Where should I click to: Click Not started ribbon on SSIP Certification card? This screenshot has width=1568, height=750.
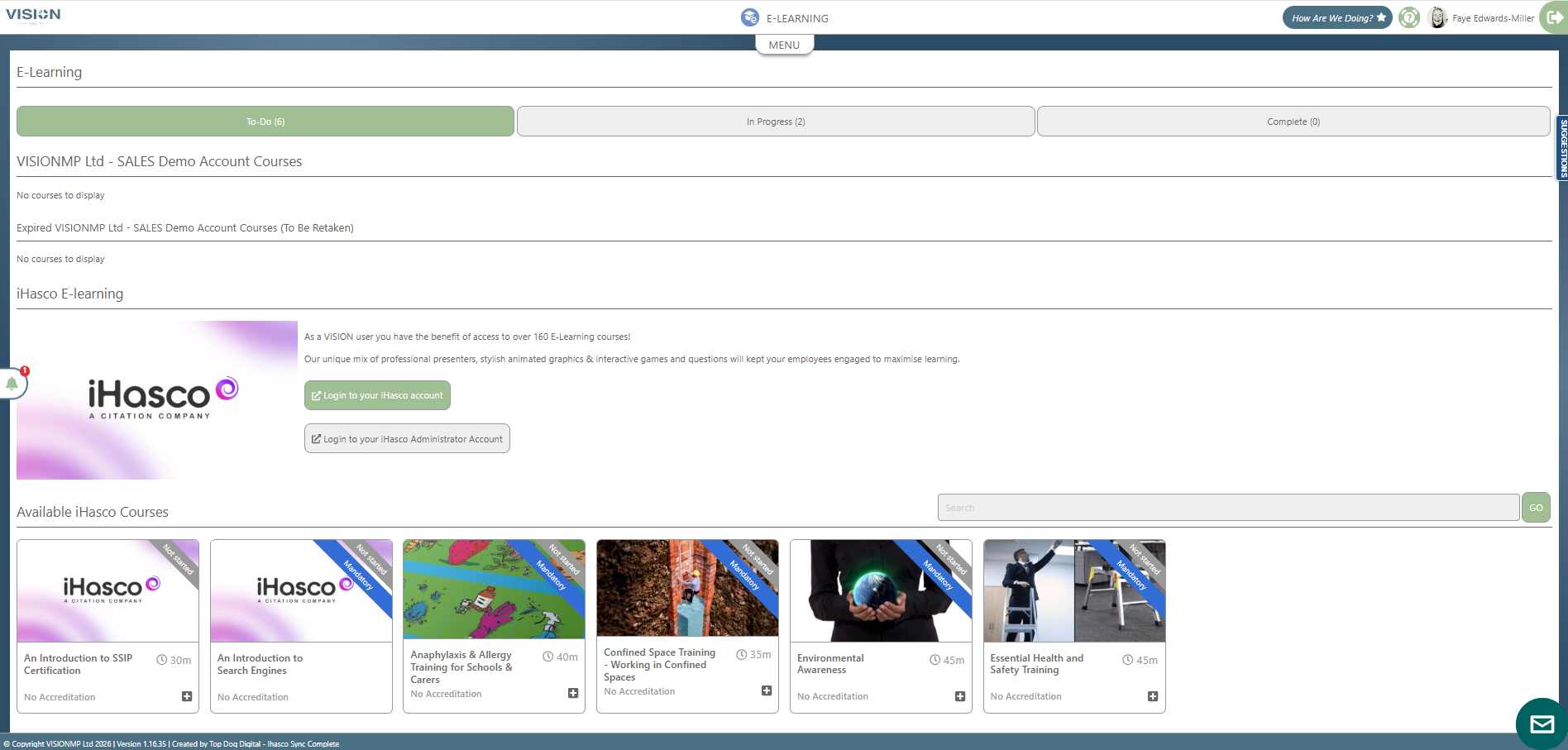(178, 560)
